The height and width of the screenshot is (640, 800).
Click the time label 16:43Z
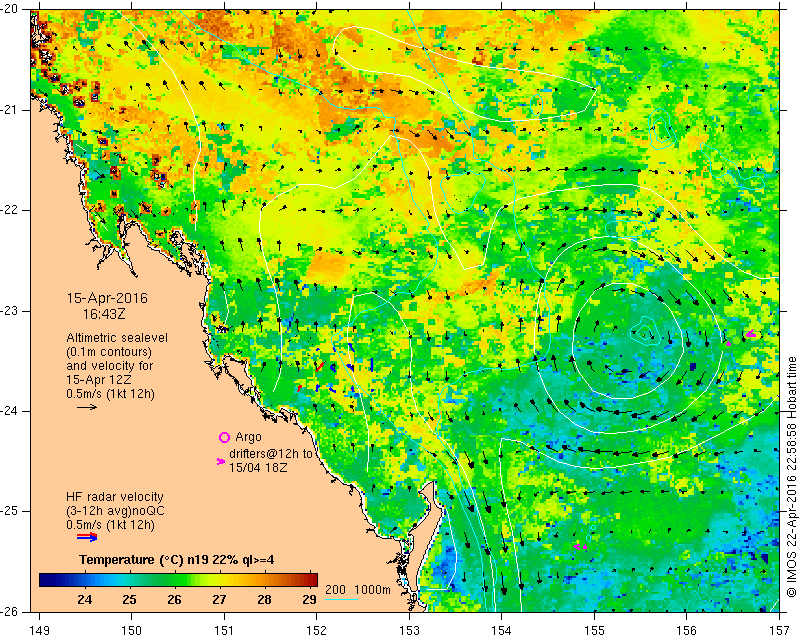[104, 314]
